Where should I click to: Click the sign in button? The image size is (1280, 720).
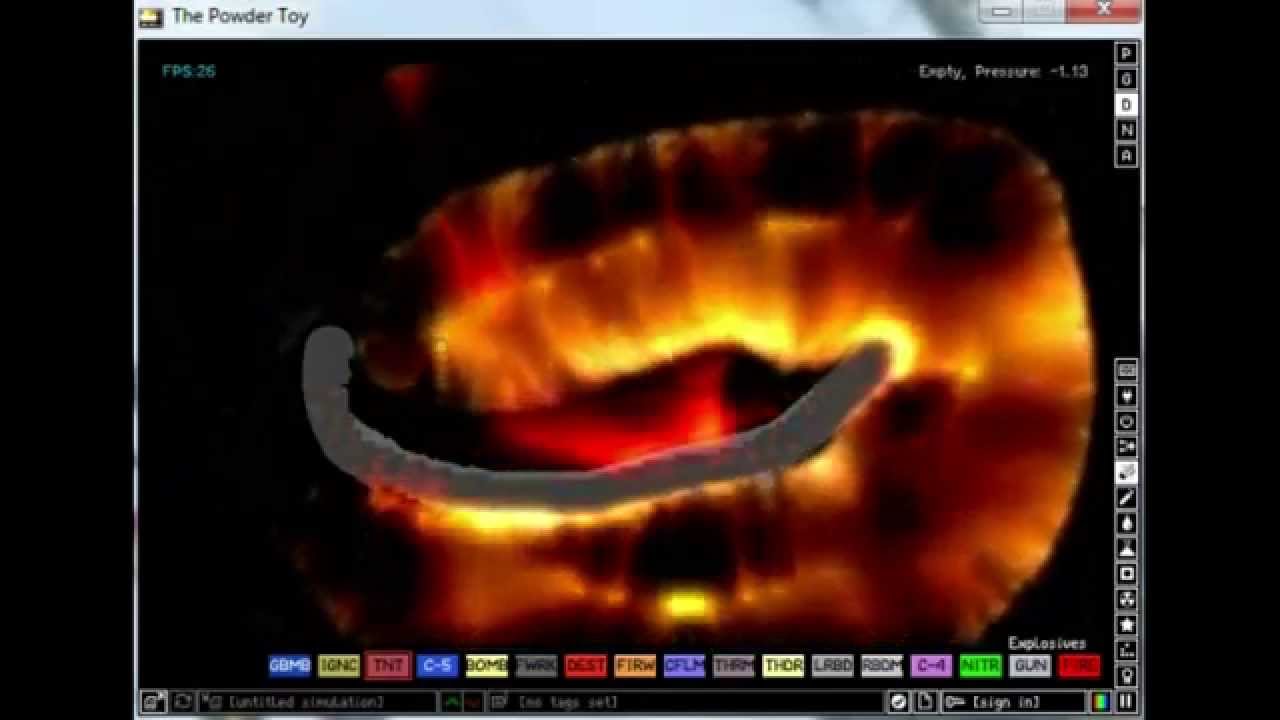[x=1013, y=702]
